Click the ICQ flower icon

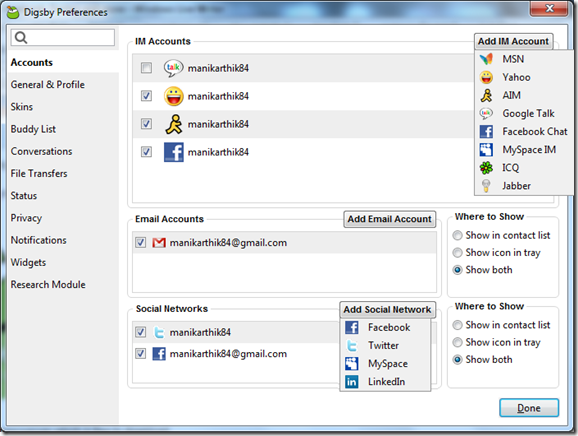[x=486, y=168]
